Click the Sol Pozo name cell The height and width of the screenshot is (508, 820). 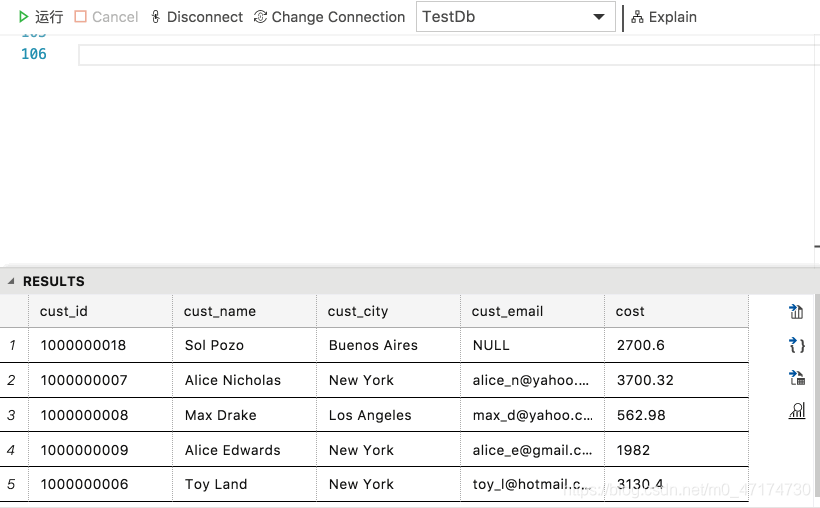(244, 345)
